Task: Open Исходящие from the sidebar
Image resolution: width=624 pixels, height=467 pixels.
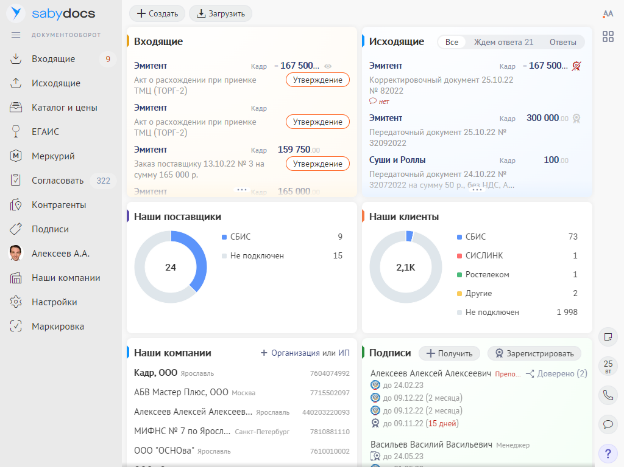Action: 56,83
